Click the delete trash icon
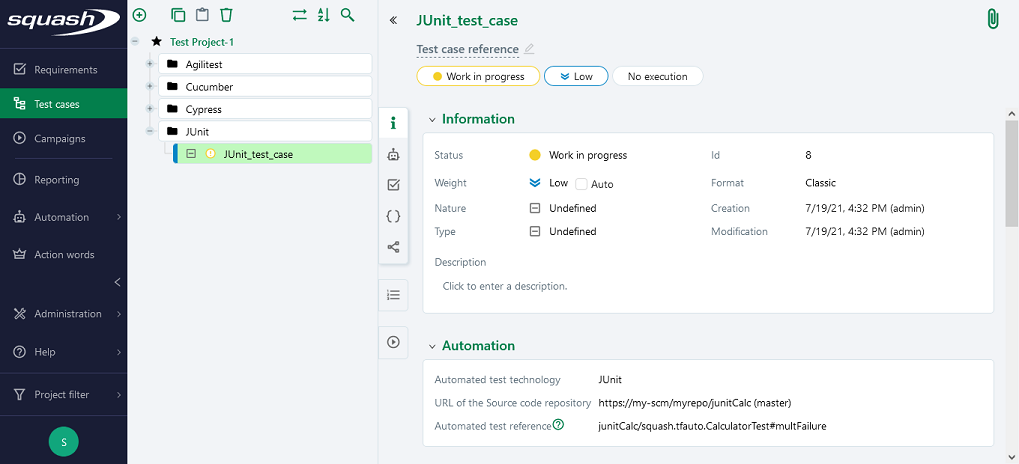Screen dimensions: 1019x464 pyautogui.click(x=226, y=15)
